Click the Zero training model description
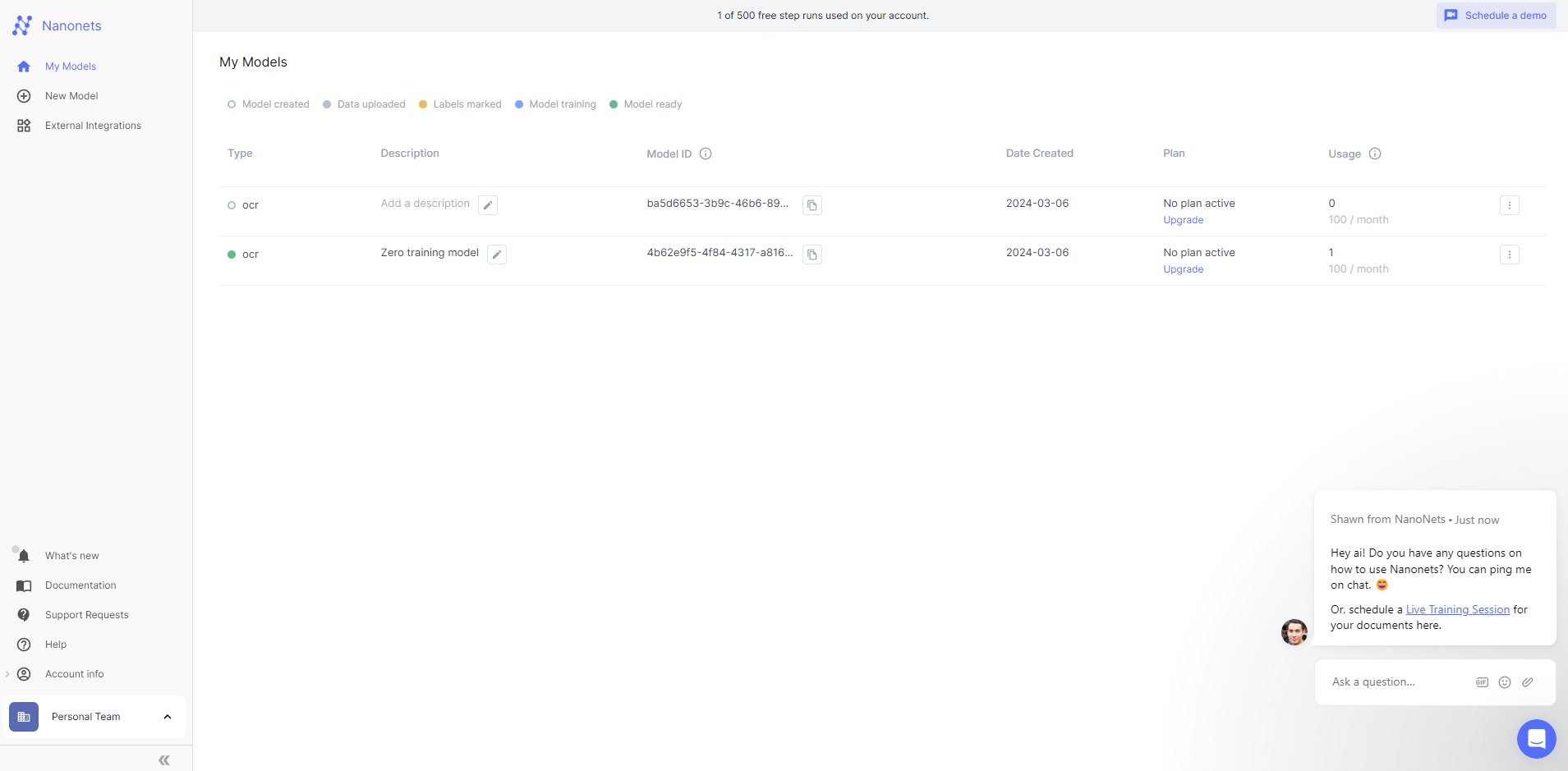 (430, 253)
